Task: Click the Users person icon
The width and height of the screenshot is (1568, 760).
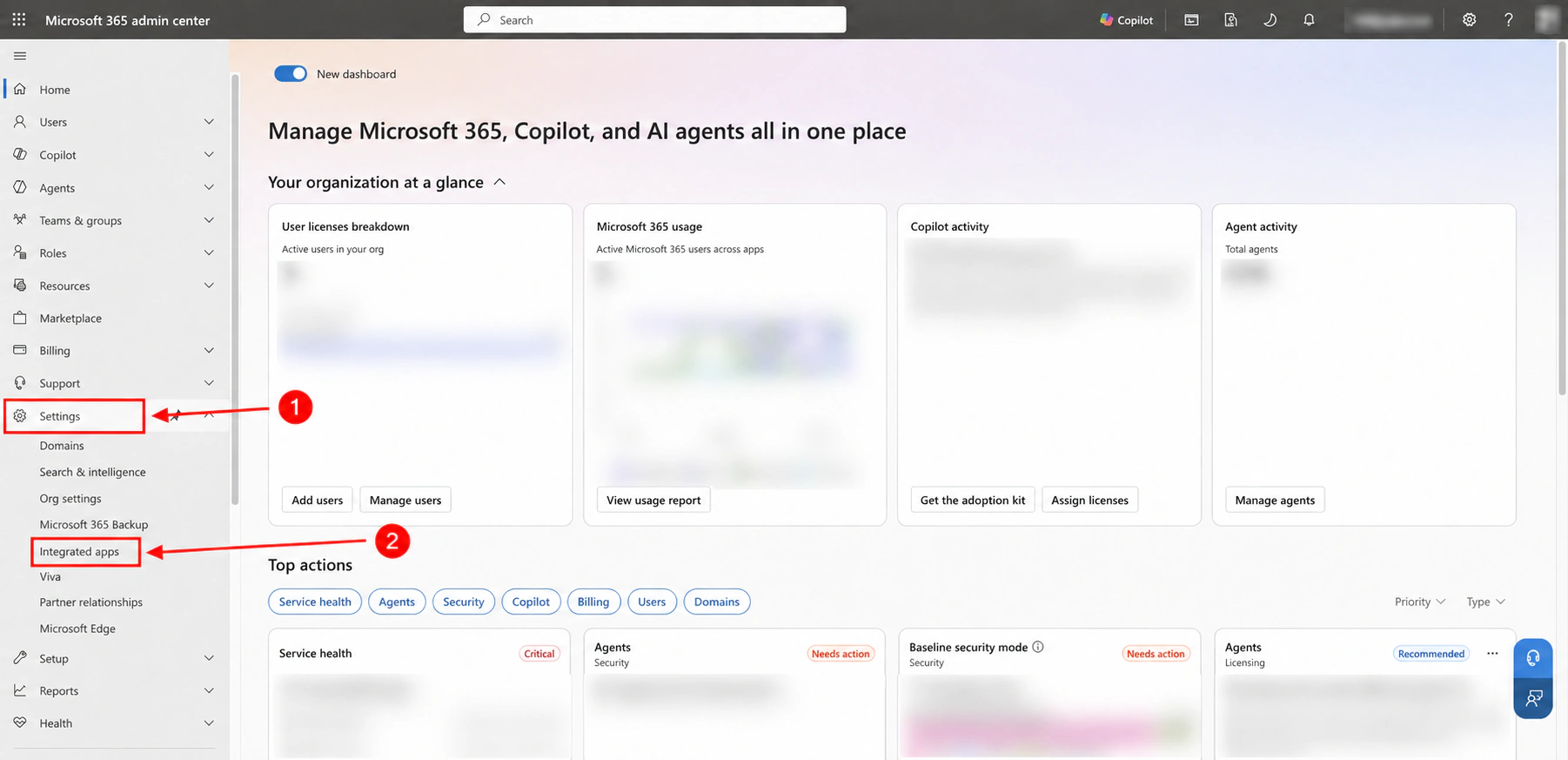Action: 20,122
